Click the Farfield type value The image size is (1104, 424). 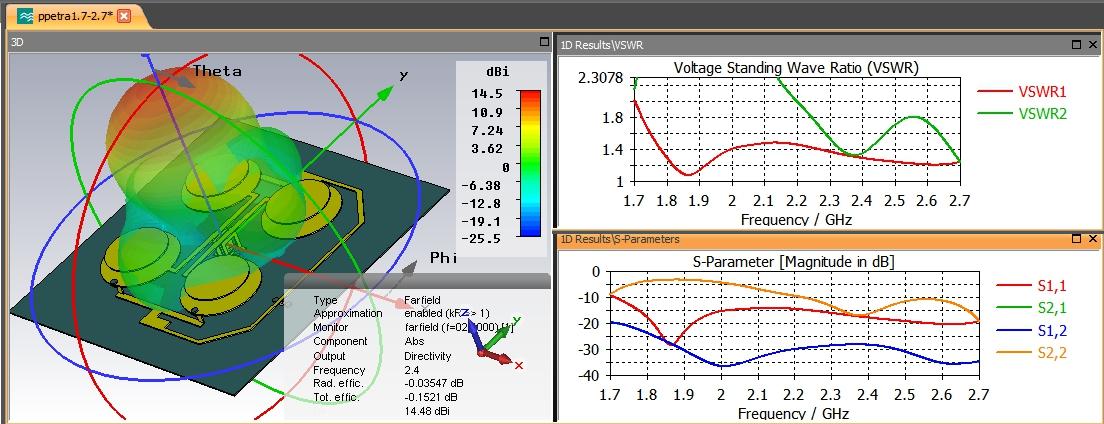pyautogui.click(x=422, y=300)
